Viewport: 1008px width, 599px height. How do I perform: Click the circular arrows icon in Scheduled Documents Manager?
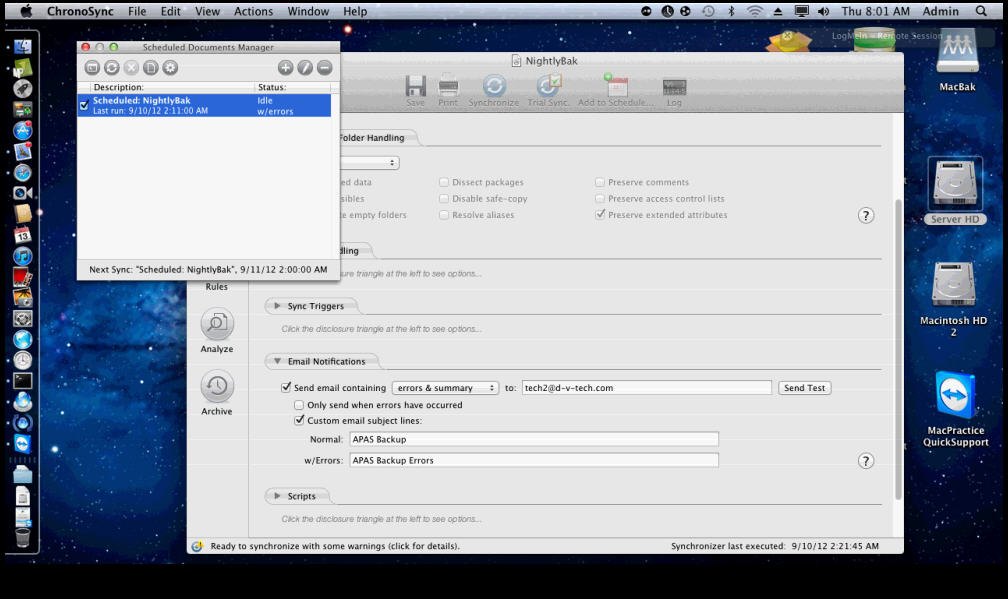[112, 67]
